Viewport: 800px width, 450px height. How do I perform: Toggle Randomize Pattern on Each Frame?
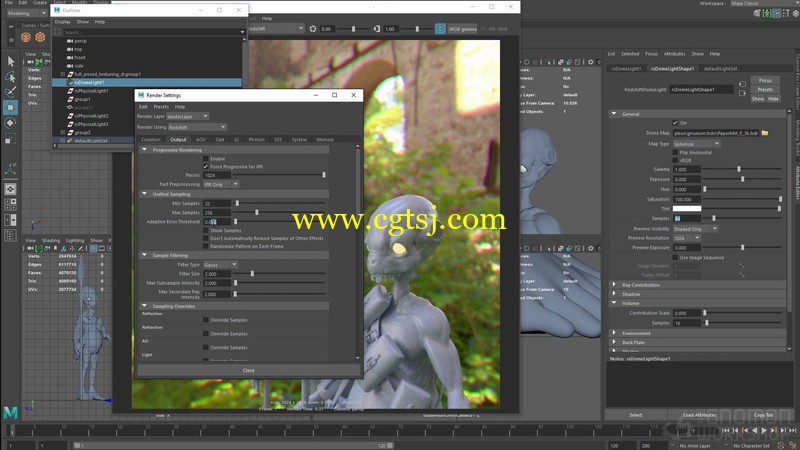(x=206, y=246)
